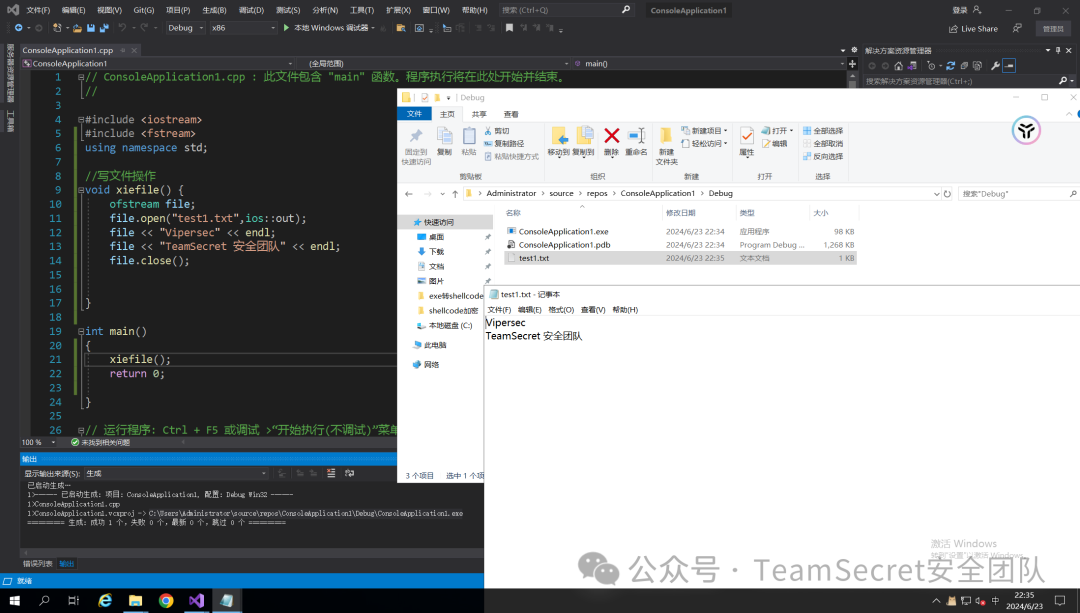Click the Save icon in Visual Studio toolbar
The width and height of the screenshot is (1080, 613).
click(x=90, y=28)
